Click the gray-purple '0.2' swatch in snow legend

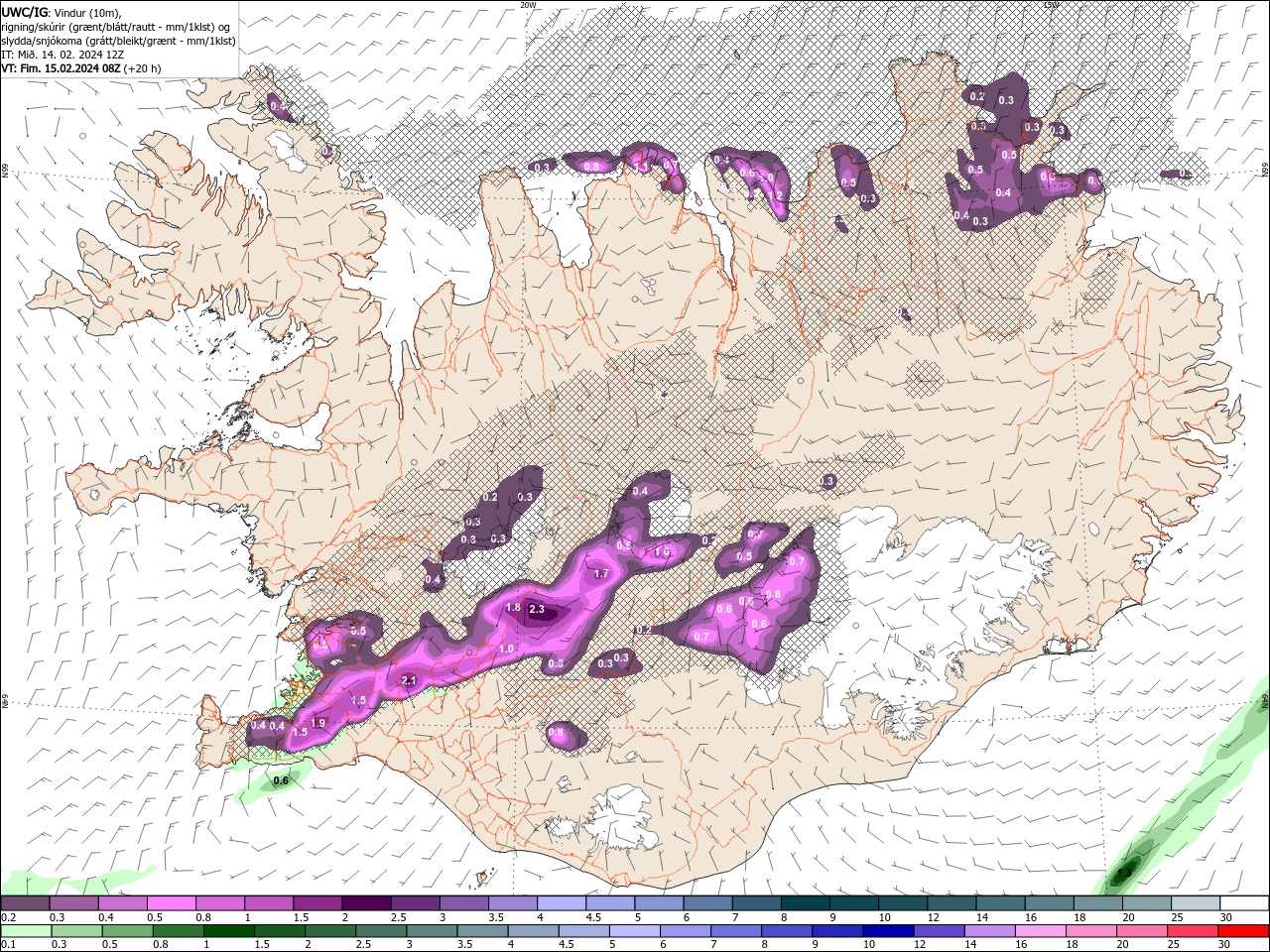click(25, 903)
